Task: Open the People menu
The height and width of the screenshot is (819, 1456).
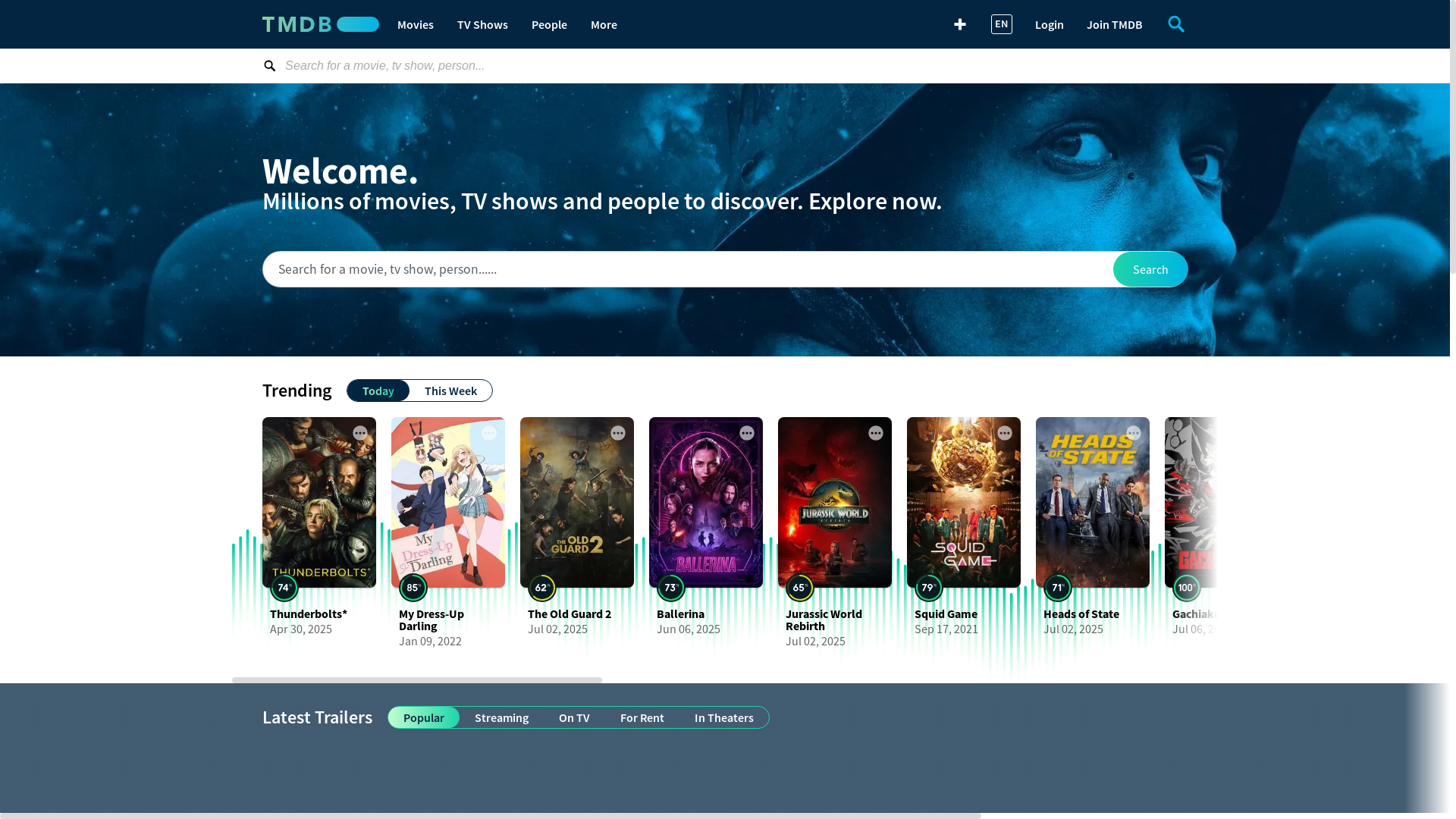Action: (x=549, y=24)
